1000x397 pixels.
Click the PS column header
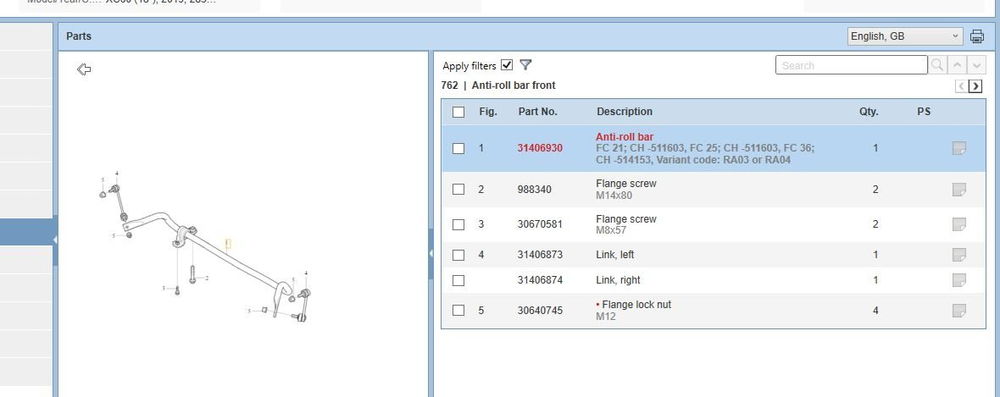[x=923, y=111]
